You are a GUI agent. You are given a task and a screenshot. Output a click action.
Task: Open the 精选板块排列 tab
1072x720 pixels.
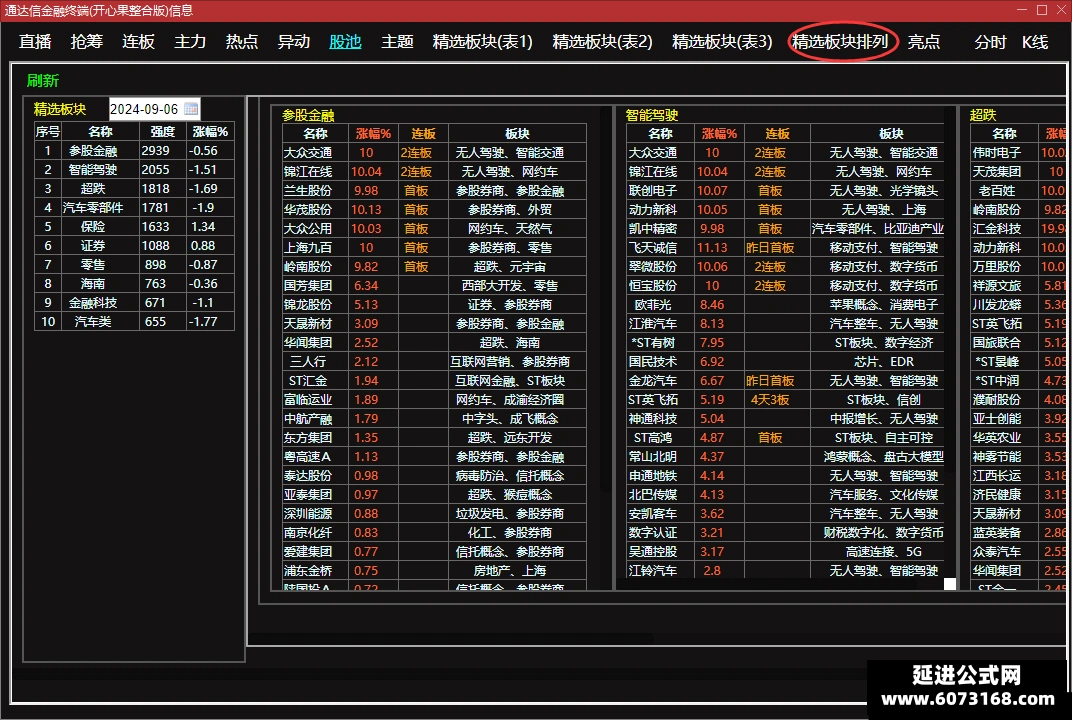pos(840,42)
